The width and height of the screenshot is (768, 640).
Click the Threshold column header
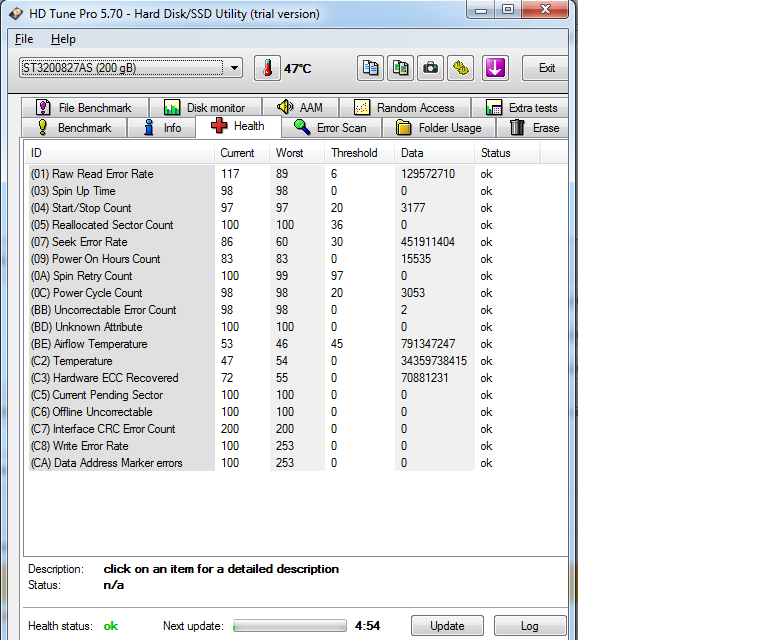pyautogui.click(x=354, y=153)
